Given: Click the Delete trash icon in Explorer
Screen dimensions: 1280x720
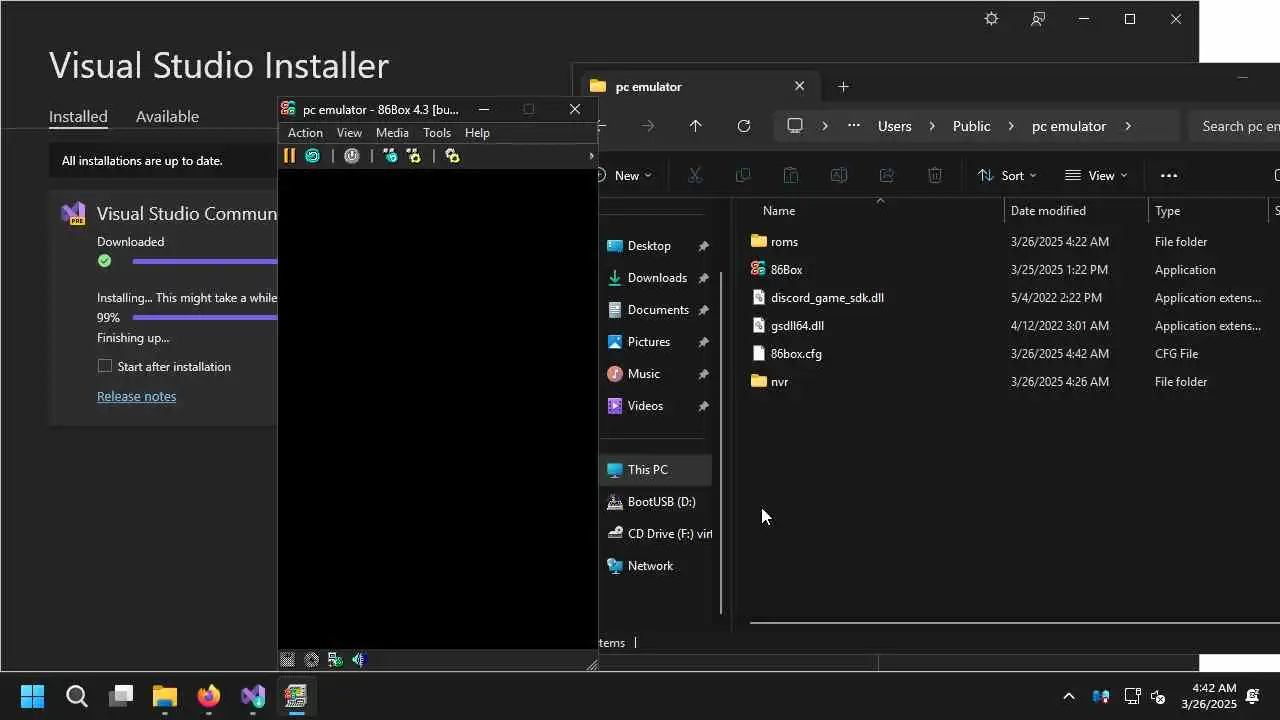Looking at the screenshot, I should click(934, 176).
